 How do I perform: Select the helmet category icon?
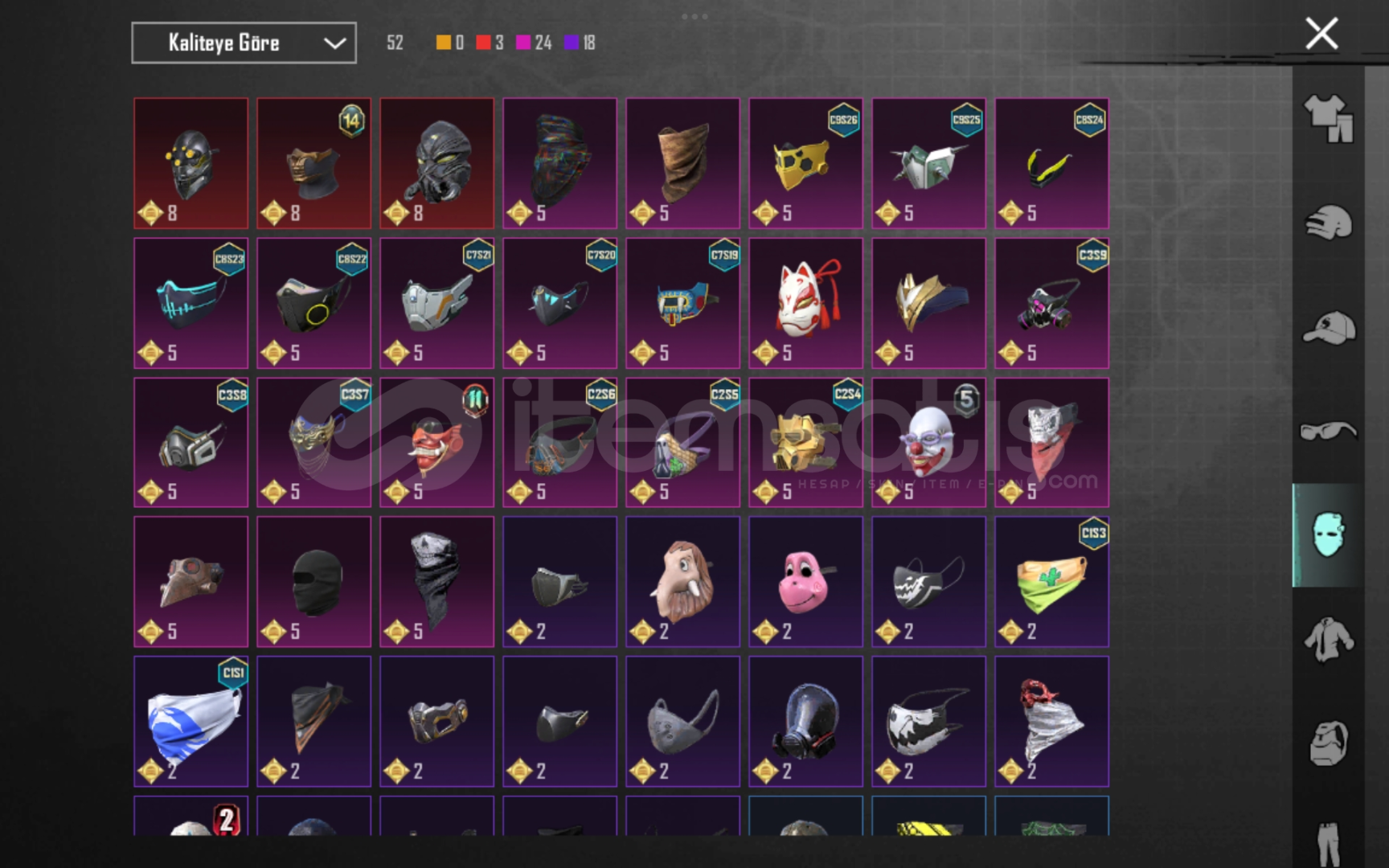[x=1328, y=223]
